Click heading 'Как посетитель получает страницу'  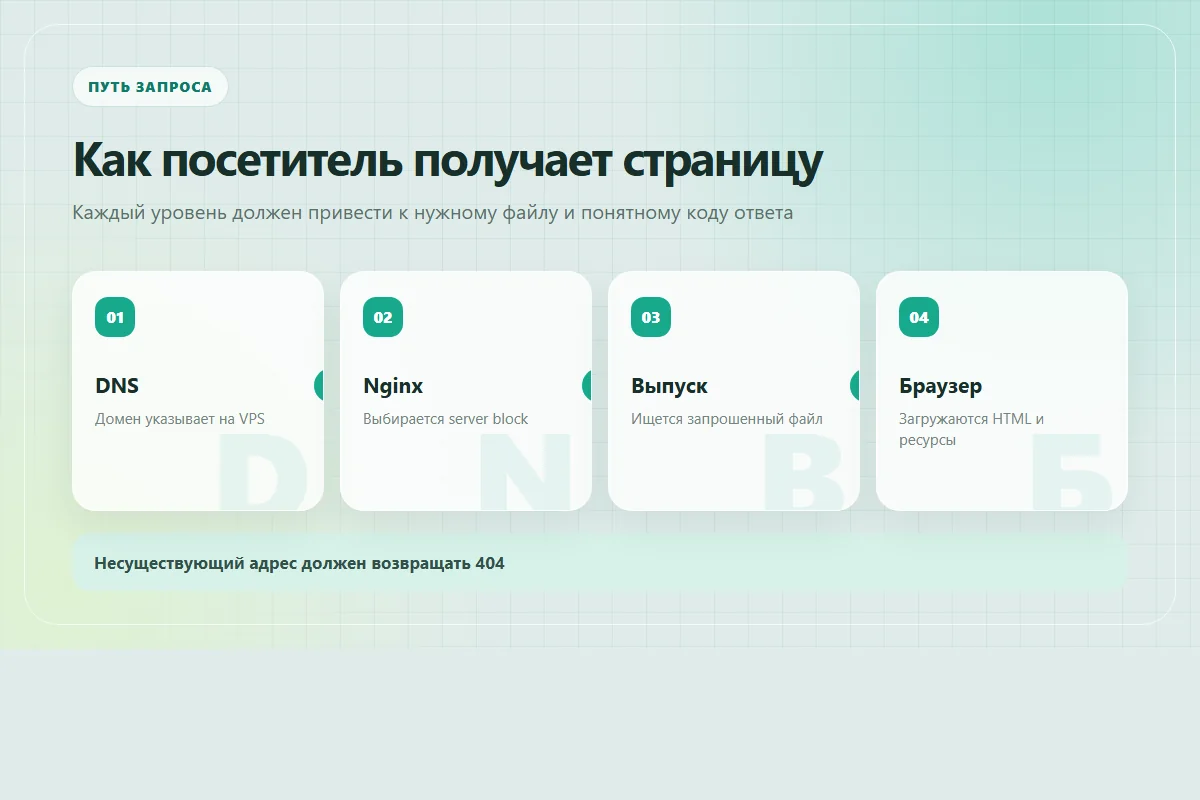coord(448,160)
